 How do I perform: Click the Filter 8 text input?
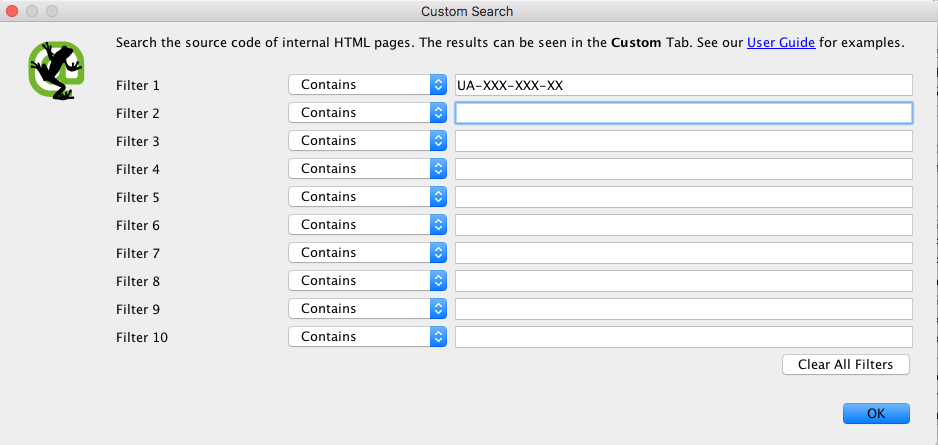(x=684, y=281)
